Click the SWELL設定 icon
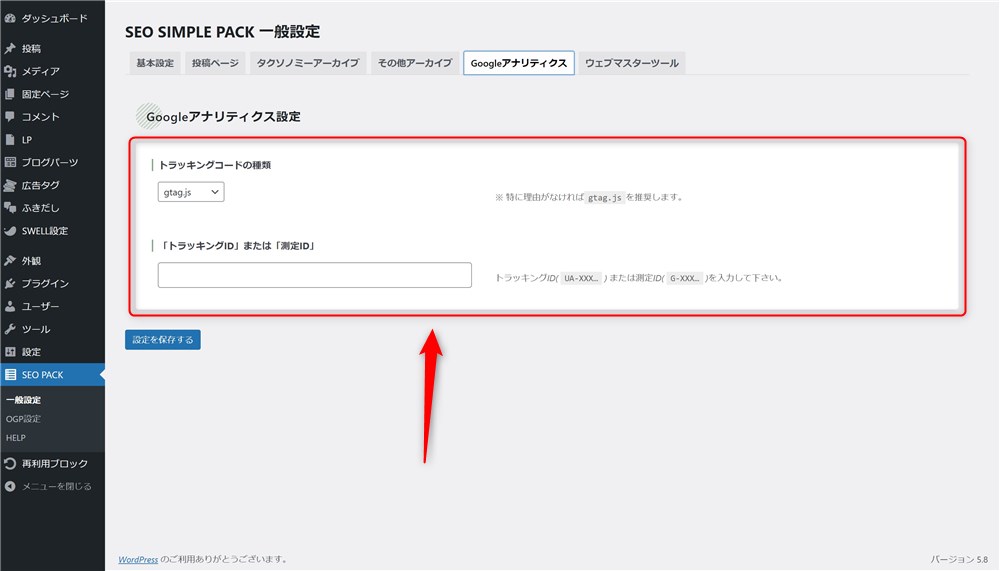The height and width of the screenshot is (571, 1000). [x=10, y=231]
